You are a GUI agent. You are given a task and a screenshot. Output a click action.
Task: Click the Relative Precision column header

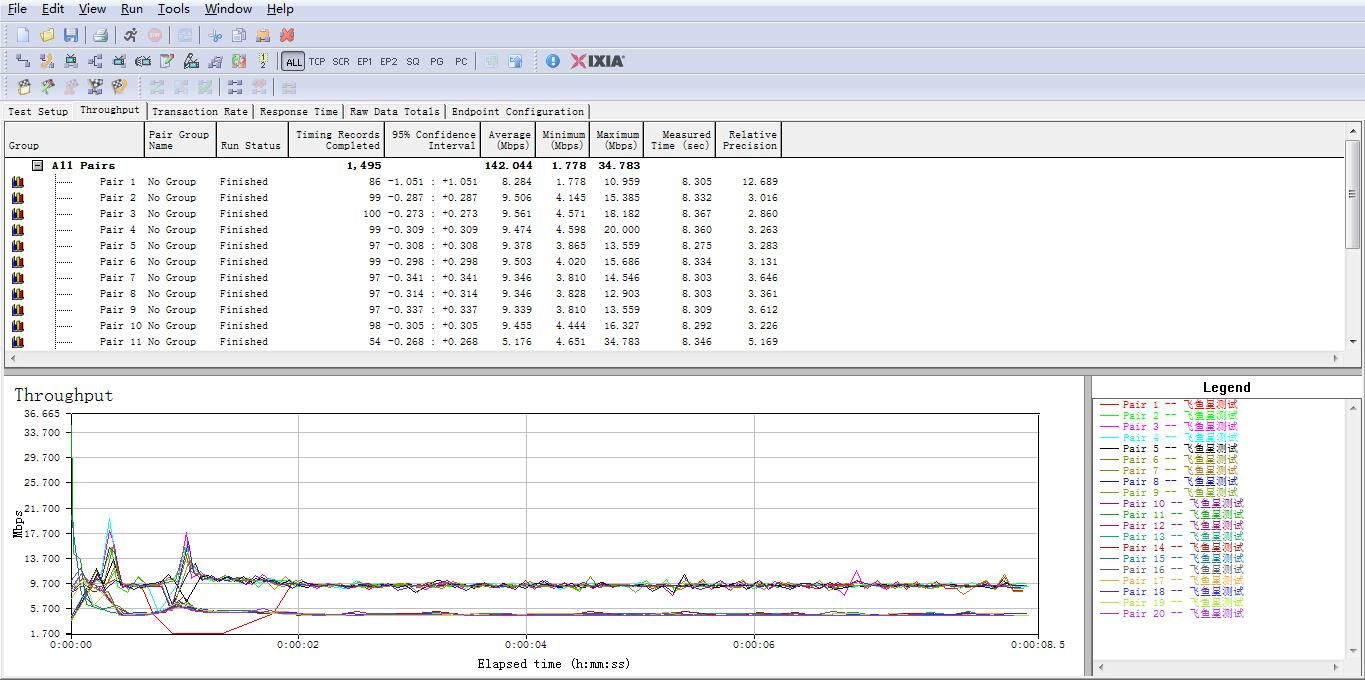coord(749,140)
